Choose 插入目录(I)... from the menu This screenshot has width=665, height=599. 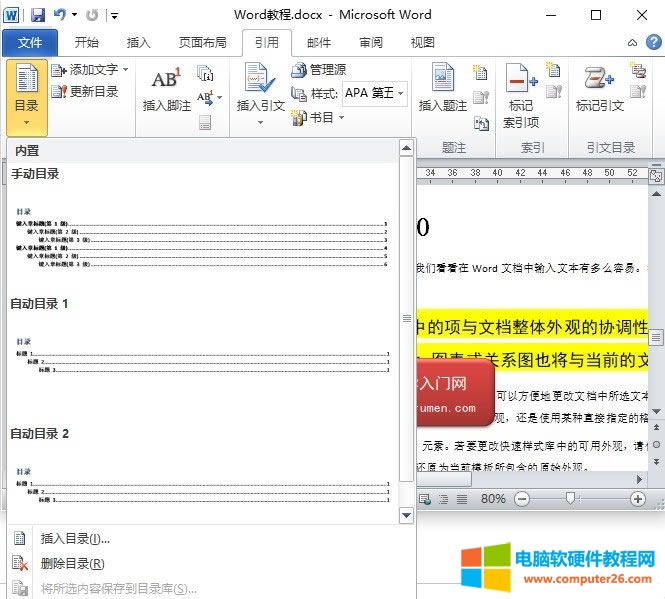pyautogui.click(x=75, y=538)
